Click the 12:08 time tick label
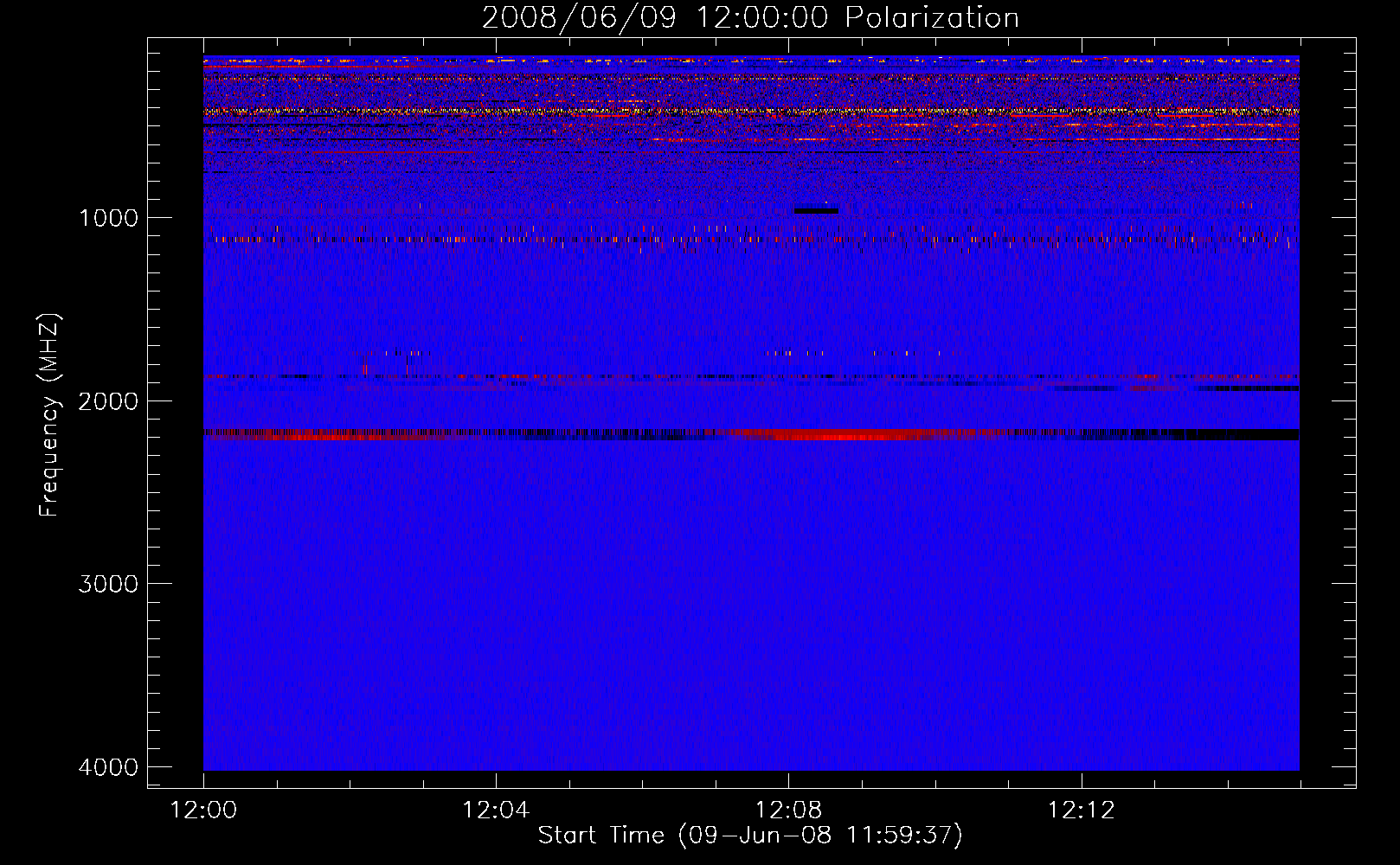Viewport: 1400px width, 865px height. tap(788, 811)
